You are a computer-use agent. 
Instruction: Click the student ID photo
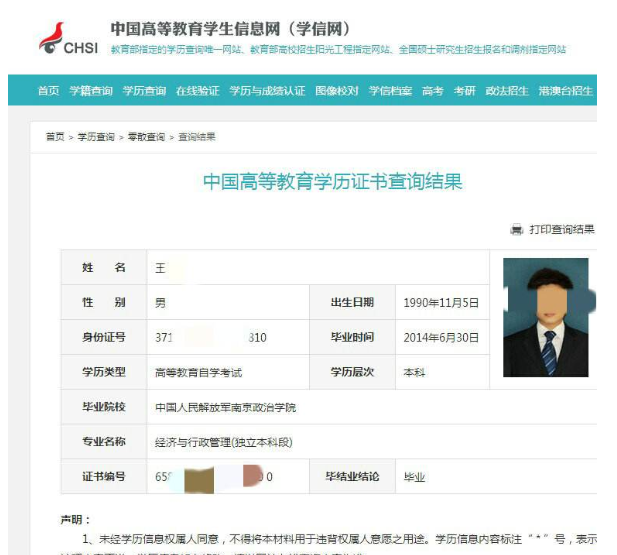click(x=546, y=317)
